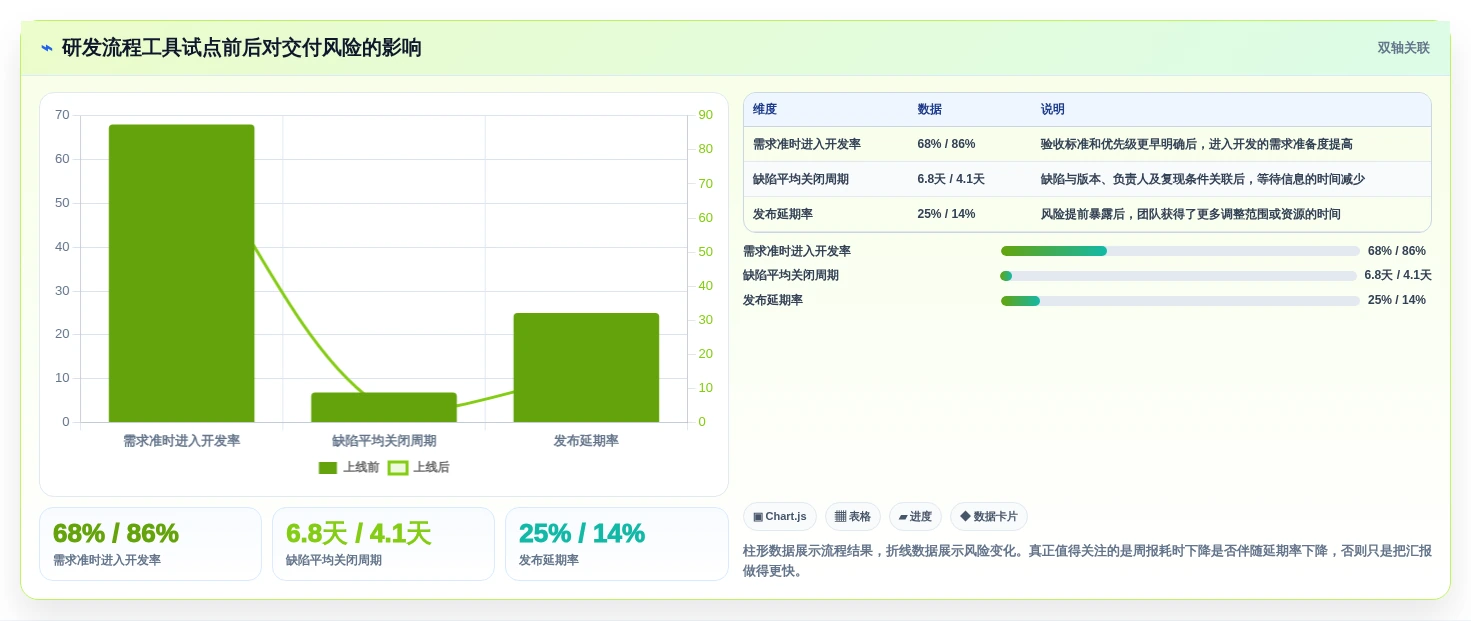This screenshot has width=1471, height=621.
Task: Click the x-axis label 发布延期率
Action: pyautogui.click(x=586, y=440)
